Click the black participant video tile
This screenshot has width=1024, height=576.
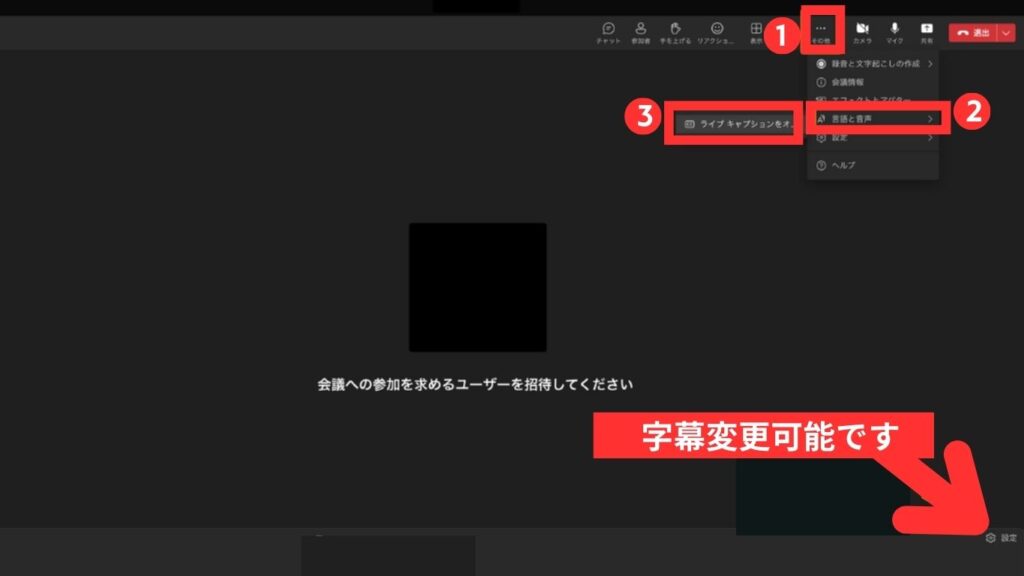478,288
